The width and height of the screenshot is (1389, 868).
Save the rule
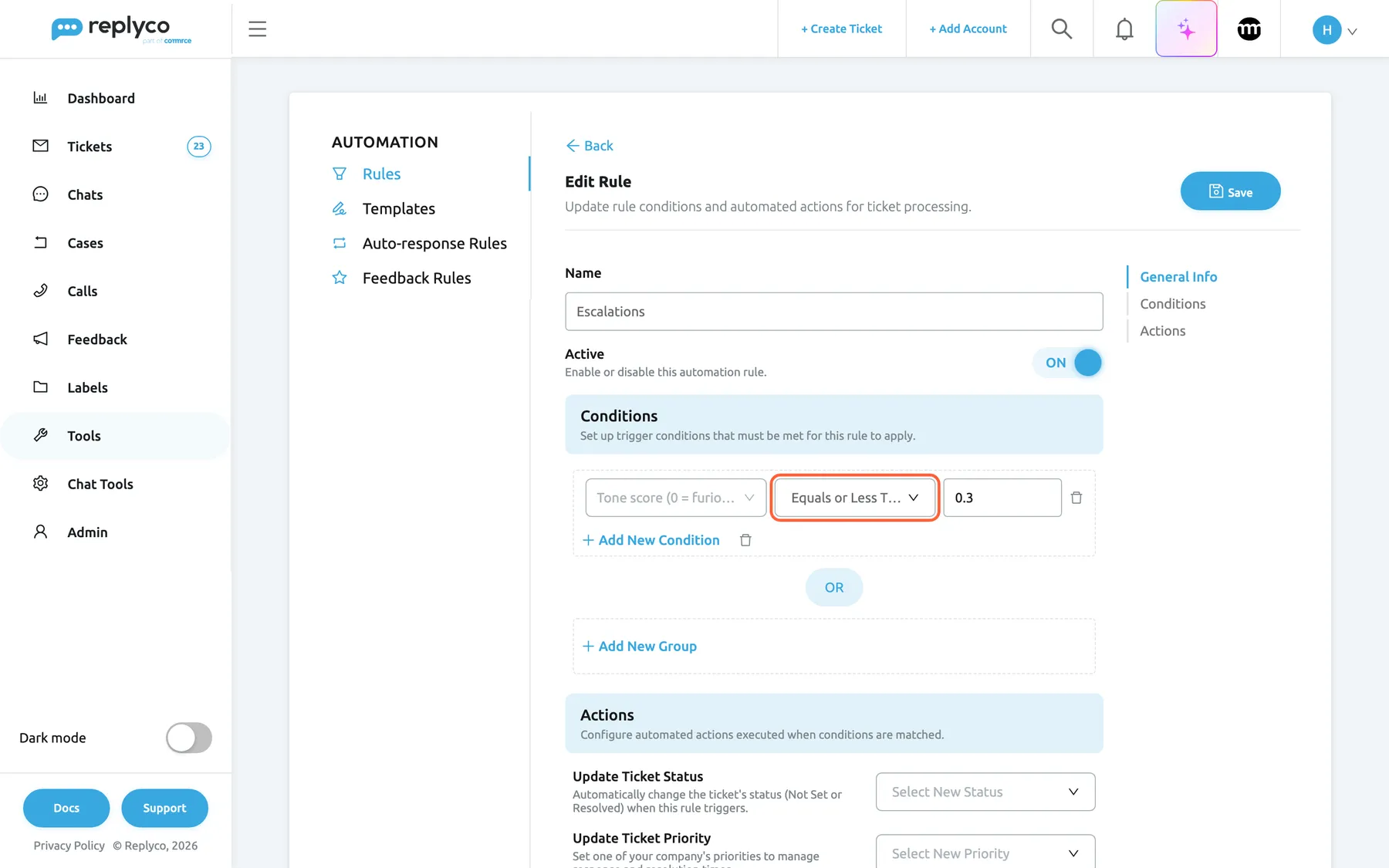1230,191
